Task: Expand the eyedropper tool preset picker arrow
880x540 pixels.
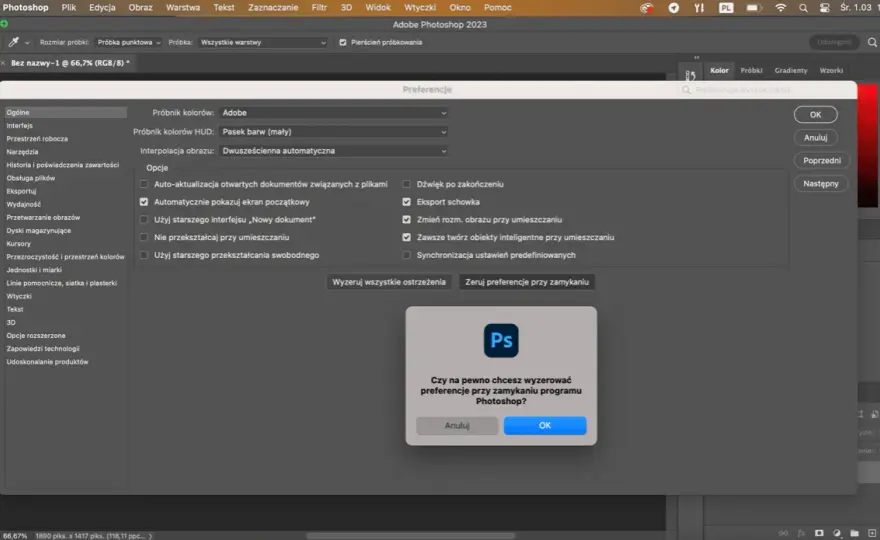Action: click(x=27, y=43)
